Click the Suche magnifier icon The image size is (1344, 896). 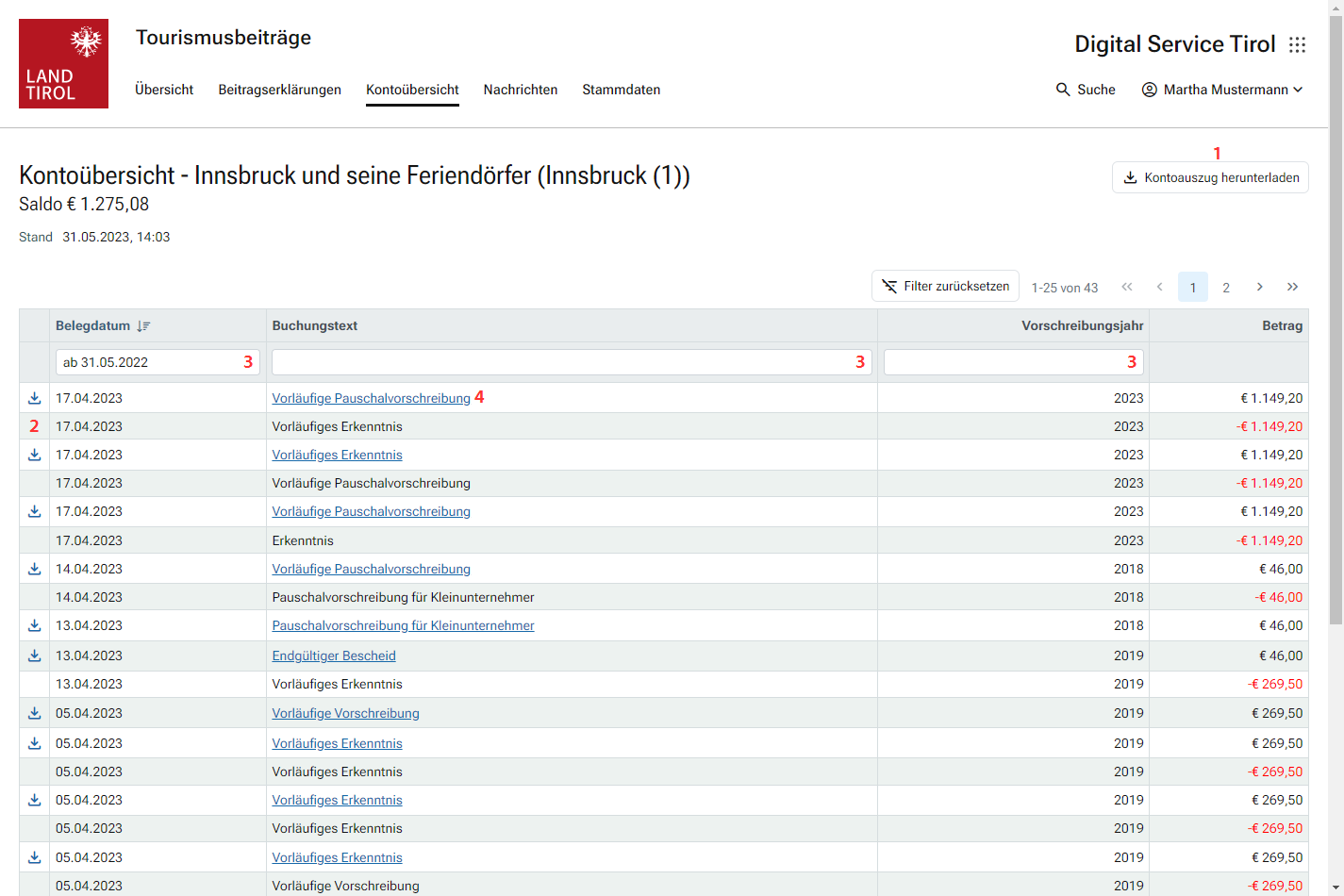click(x=1063, y=90)
